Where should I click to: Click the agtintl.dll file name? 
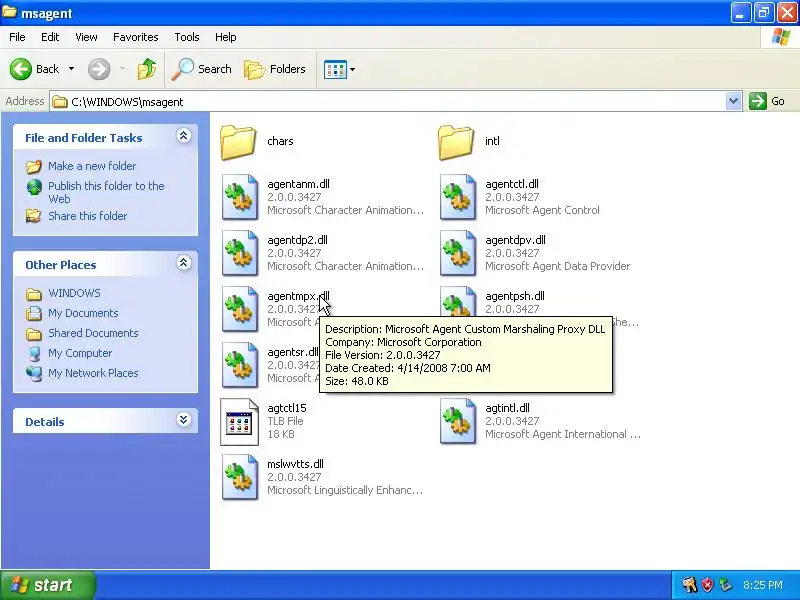(x=507, y=408)
